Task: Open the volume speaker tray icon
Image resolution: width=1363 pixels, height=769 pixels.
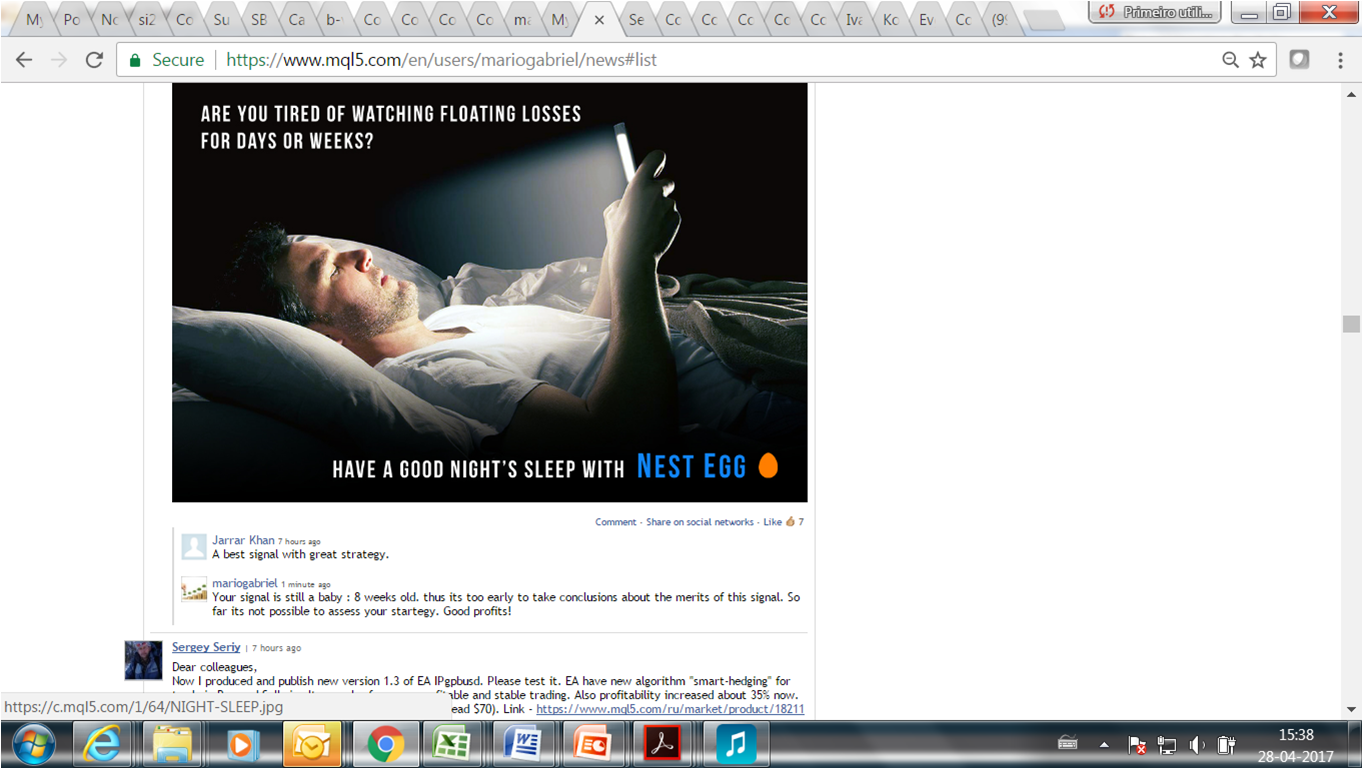Action: tap(1197, 745)
